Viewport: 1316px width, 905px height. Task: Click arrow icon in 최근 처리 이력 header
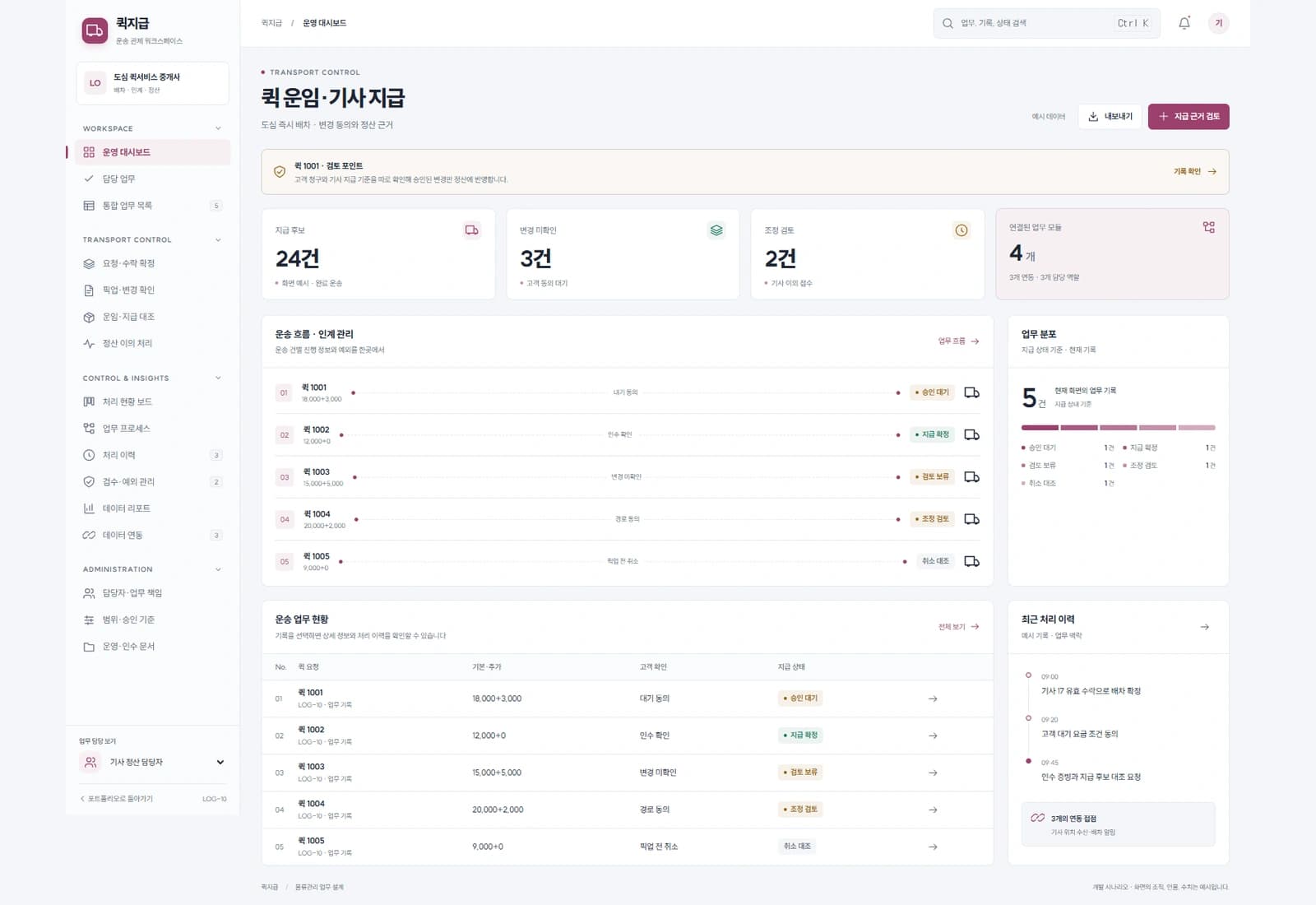pyautogui.click(x=1205, y=627)
